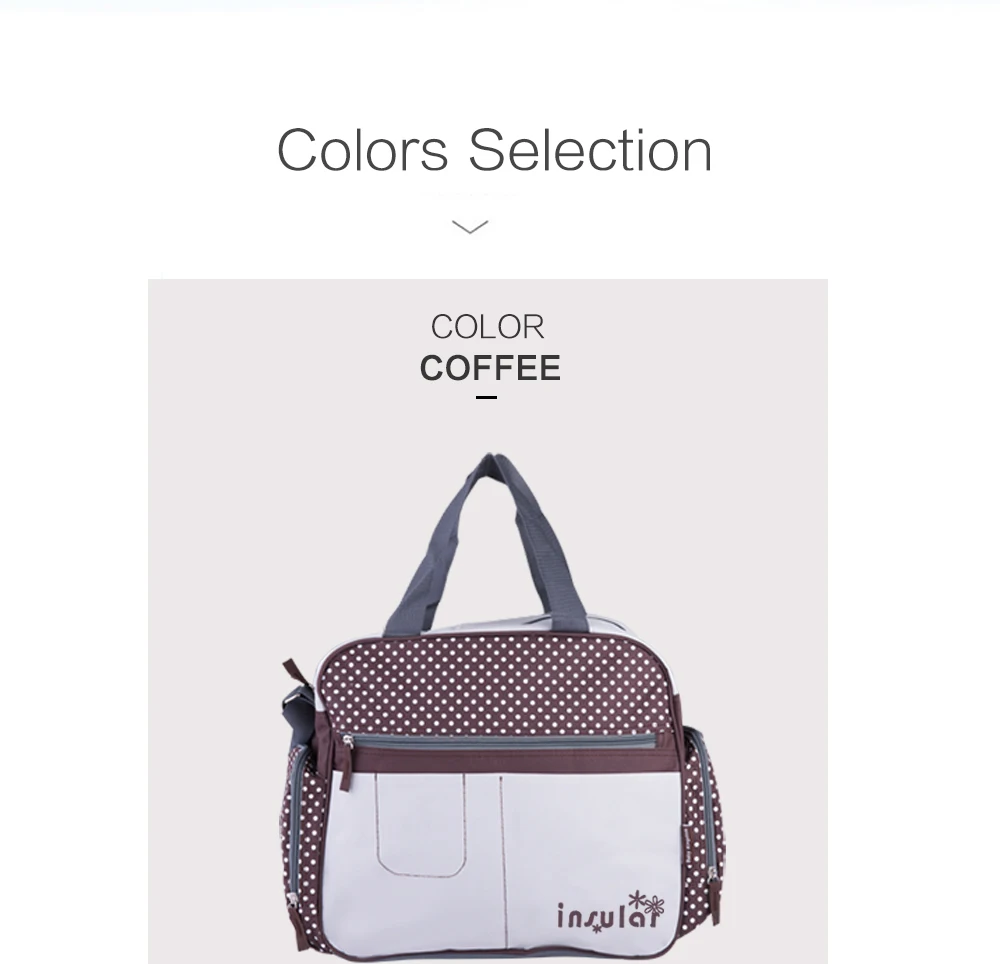The image size is (1000, 964).
Task: Click the short dash under COFFEE
Action: (486, 397)
